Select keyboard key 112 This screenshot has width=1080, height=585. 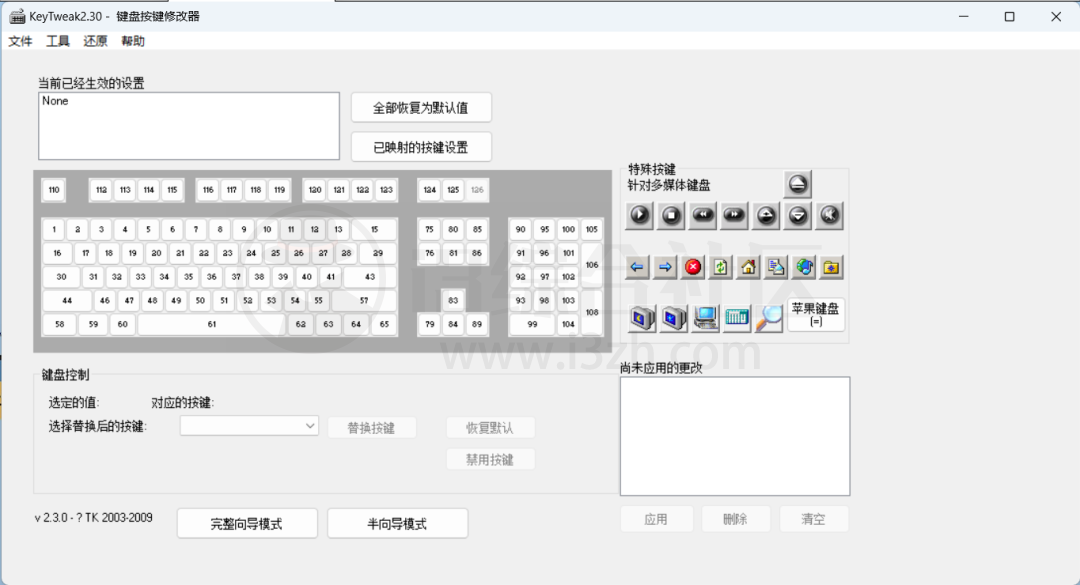(x=101, y=189)
